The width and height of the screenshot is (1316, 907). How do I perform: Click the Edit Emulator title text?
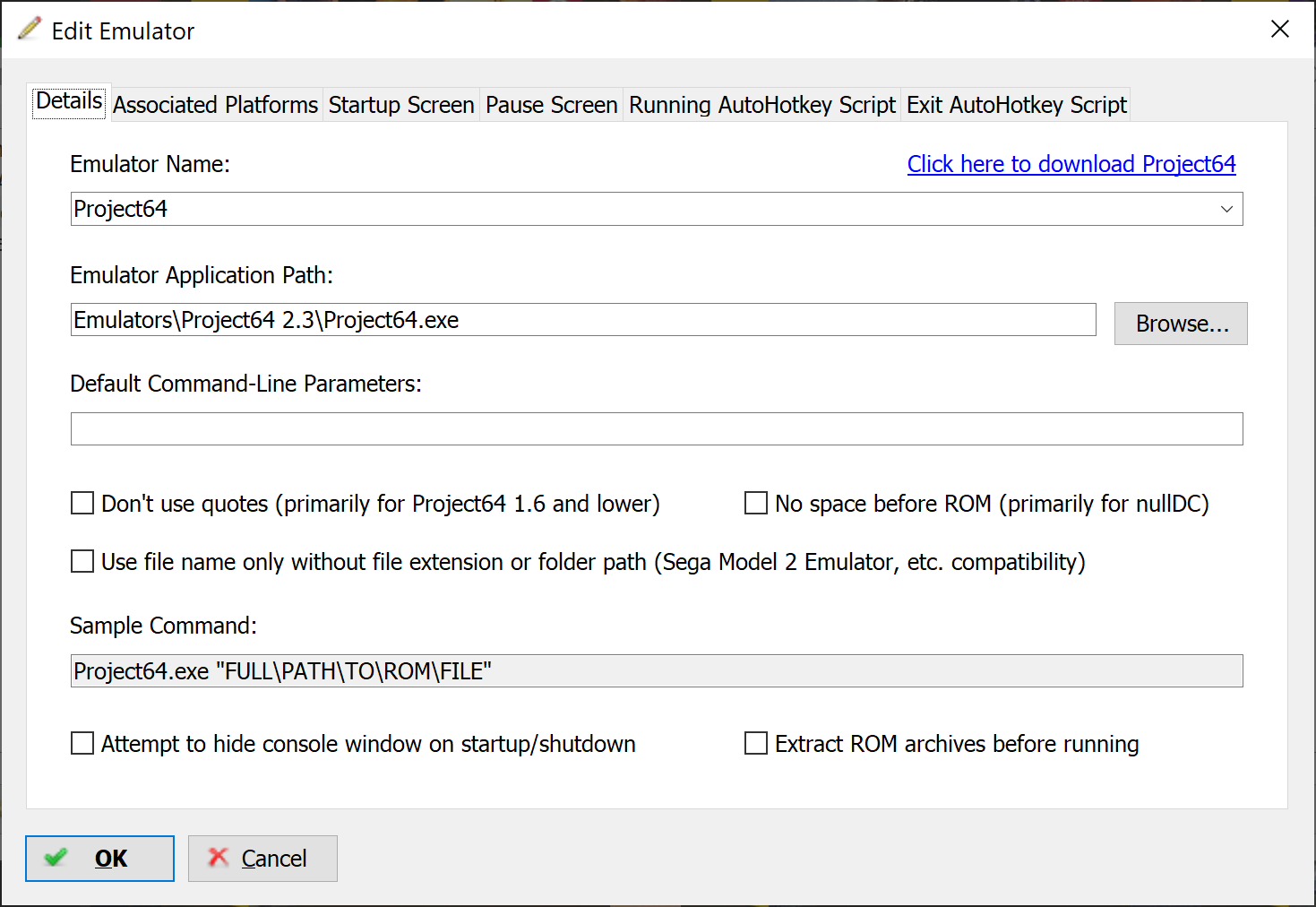[123, 31]
